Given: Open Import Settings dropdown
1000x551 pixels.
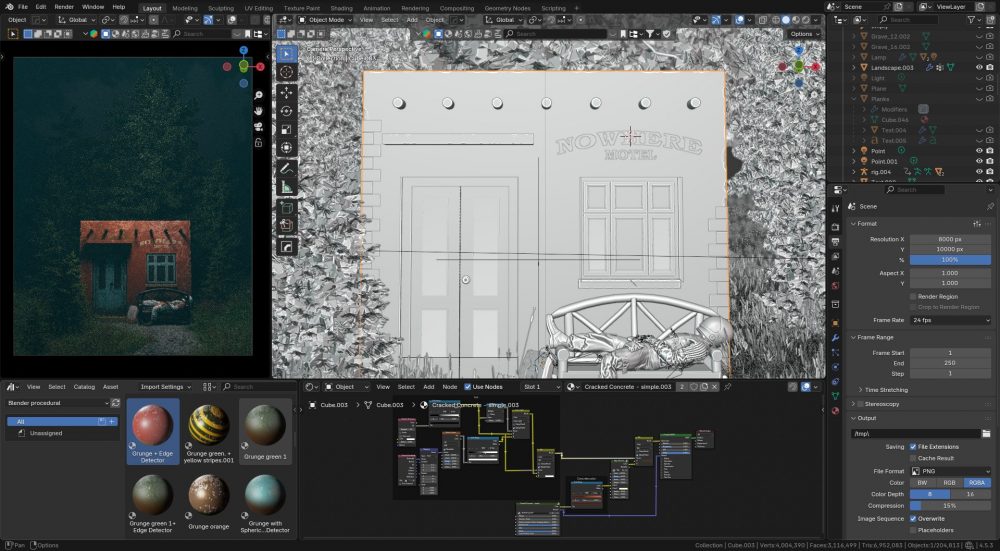Looking at the screenshot, I should tap(165, 386).
